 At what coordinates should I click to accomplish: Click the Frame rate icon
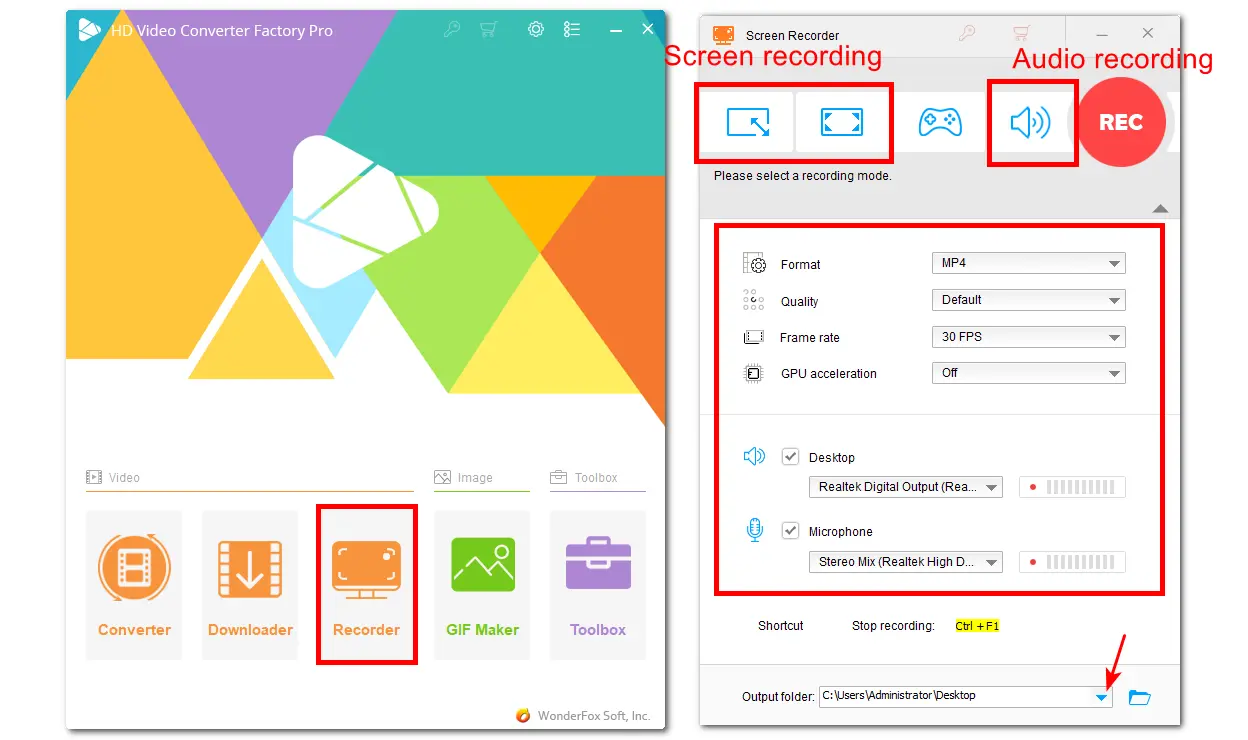coord(753,337)
